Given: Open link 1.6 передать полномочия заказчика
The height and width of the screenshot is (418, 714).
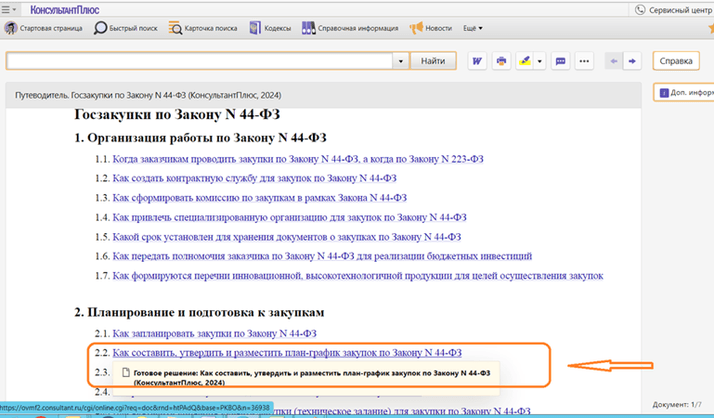Looking at the screenshot, I should [322, 256].
